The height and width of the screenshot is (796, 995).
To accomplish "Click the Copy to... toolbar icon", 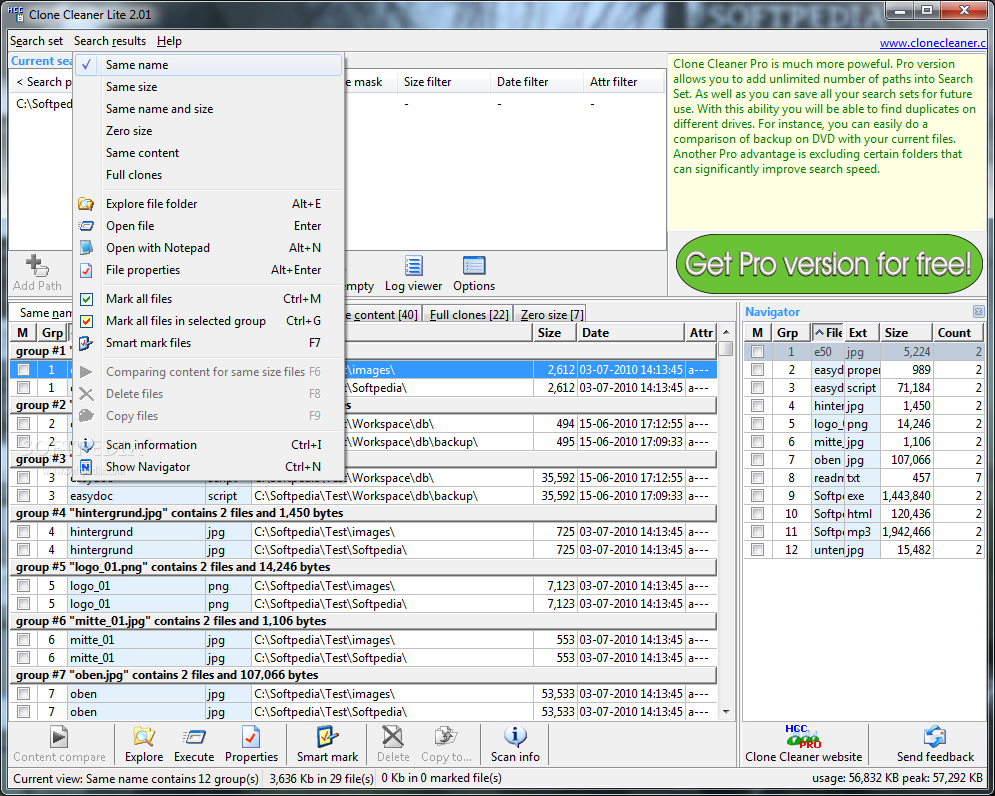I will coord(446,737).
